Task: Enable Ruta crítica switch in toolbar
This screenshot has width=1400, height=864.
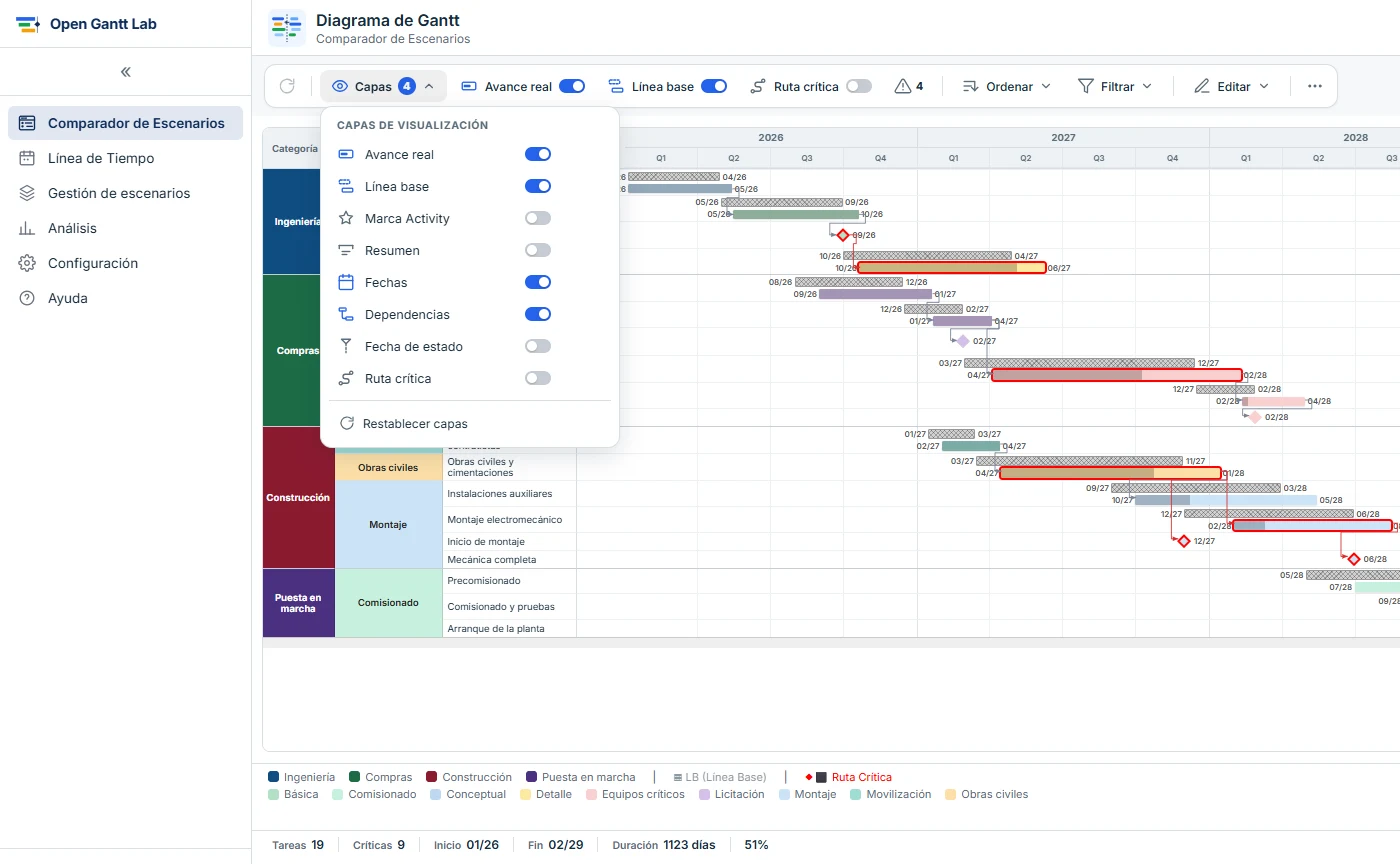Action: [859, 86]
